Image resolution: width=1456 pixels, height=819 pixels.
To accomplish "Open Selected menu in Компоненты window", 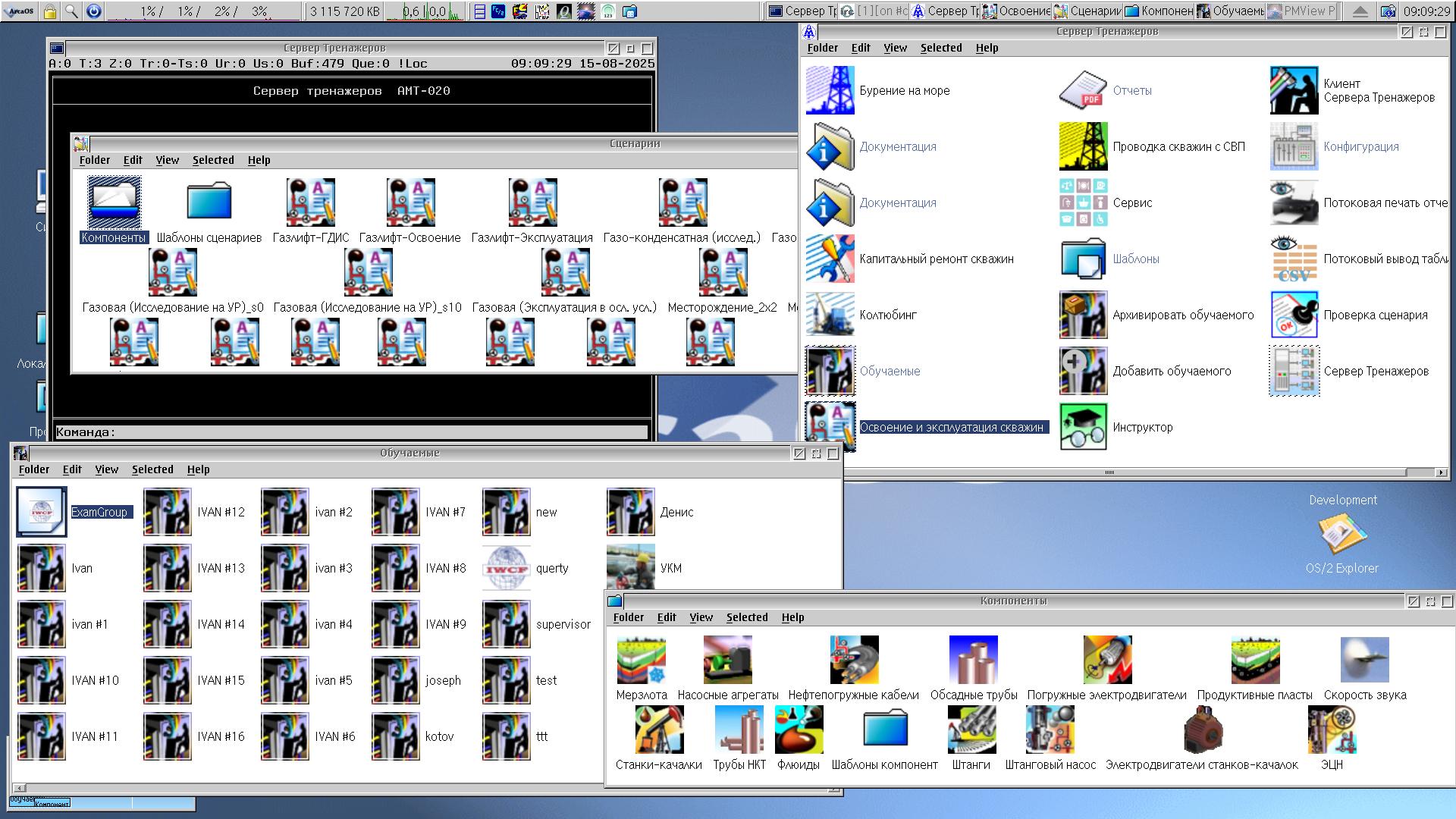I will point(746,617).
